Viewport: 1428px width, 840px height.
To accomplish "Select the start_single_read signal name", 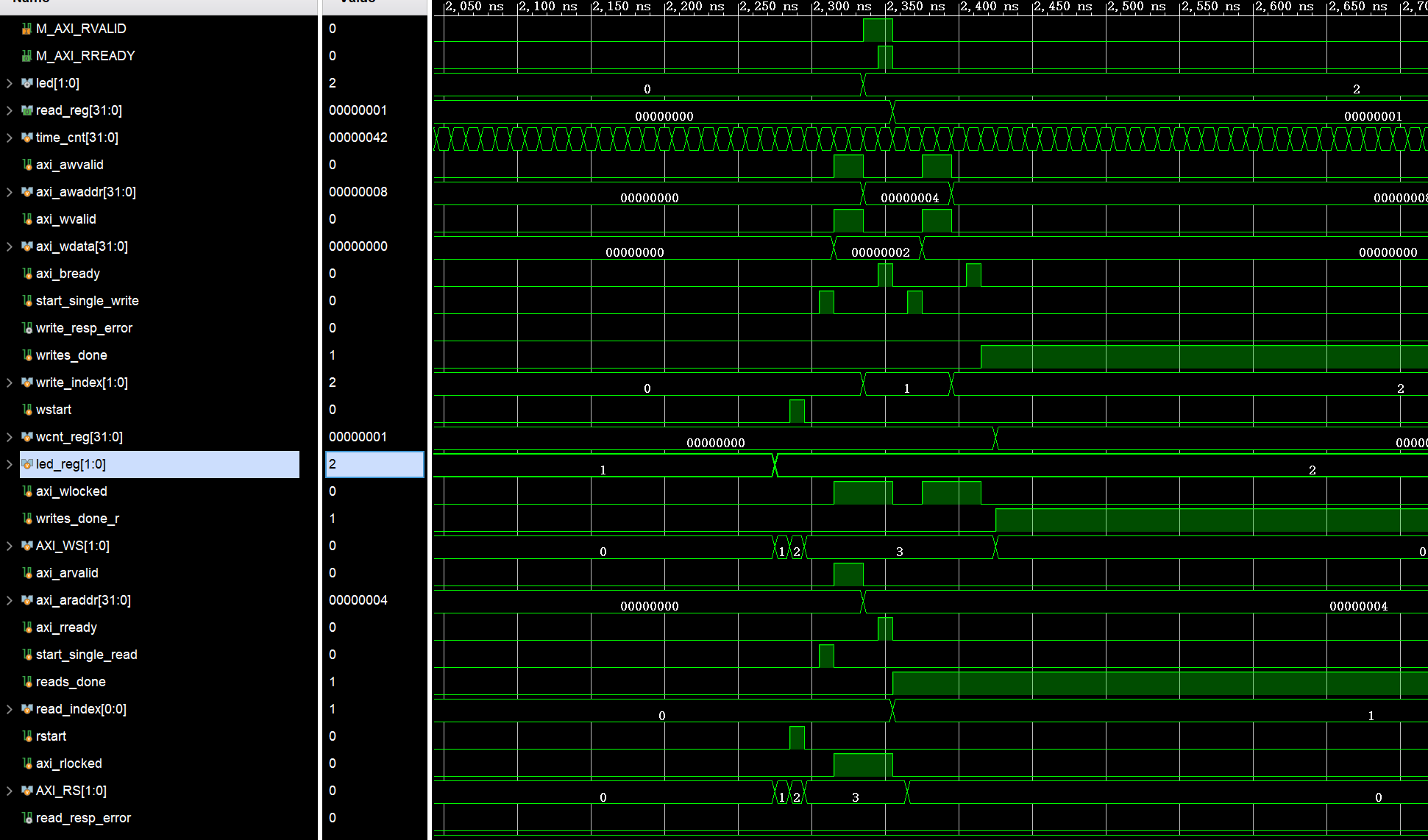I will coord(86,655).
